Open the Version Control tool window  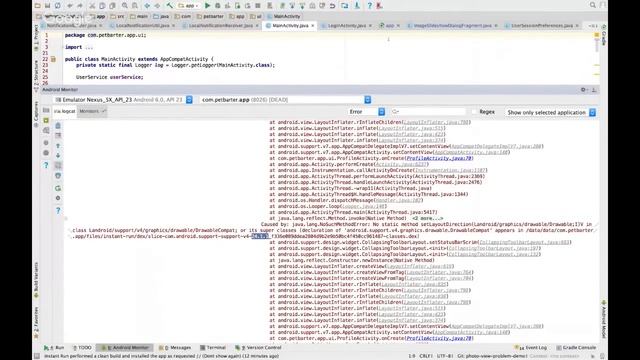point(258,347)
